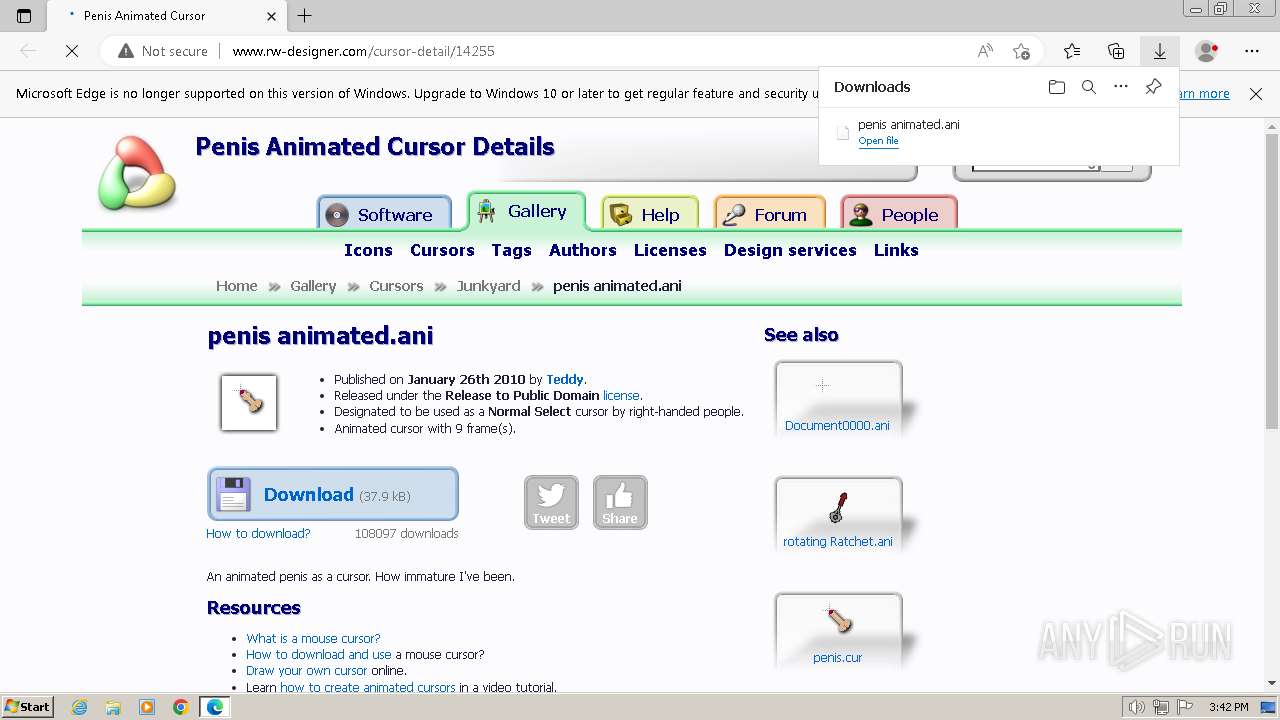Go to Home in the breadcrumb

point(237,286)
